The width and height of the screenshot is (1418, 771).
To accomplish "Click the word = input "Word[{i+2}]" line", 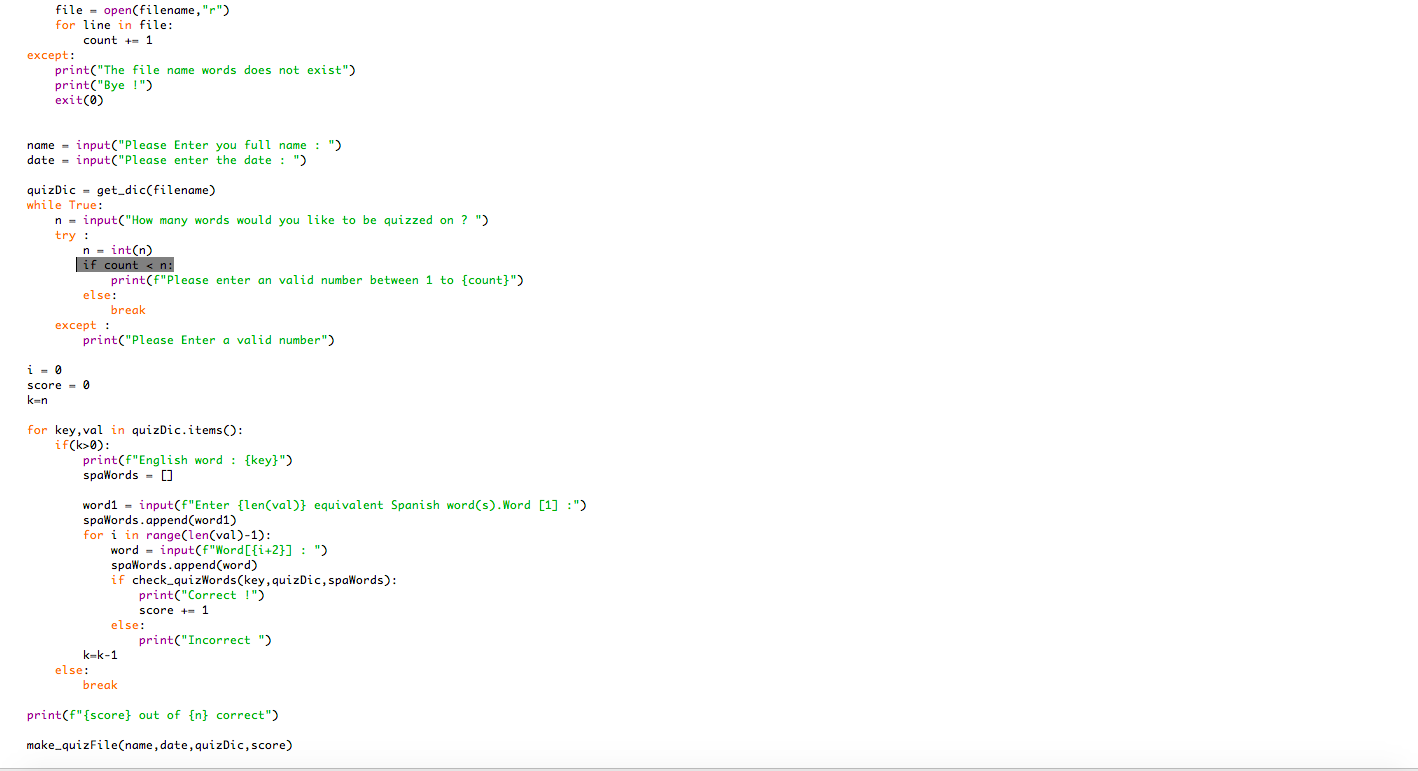I will click(x=219, y=550).
